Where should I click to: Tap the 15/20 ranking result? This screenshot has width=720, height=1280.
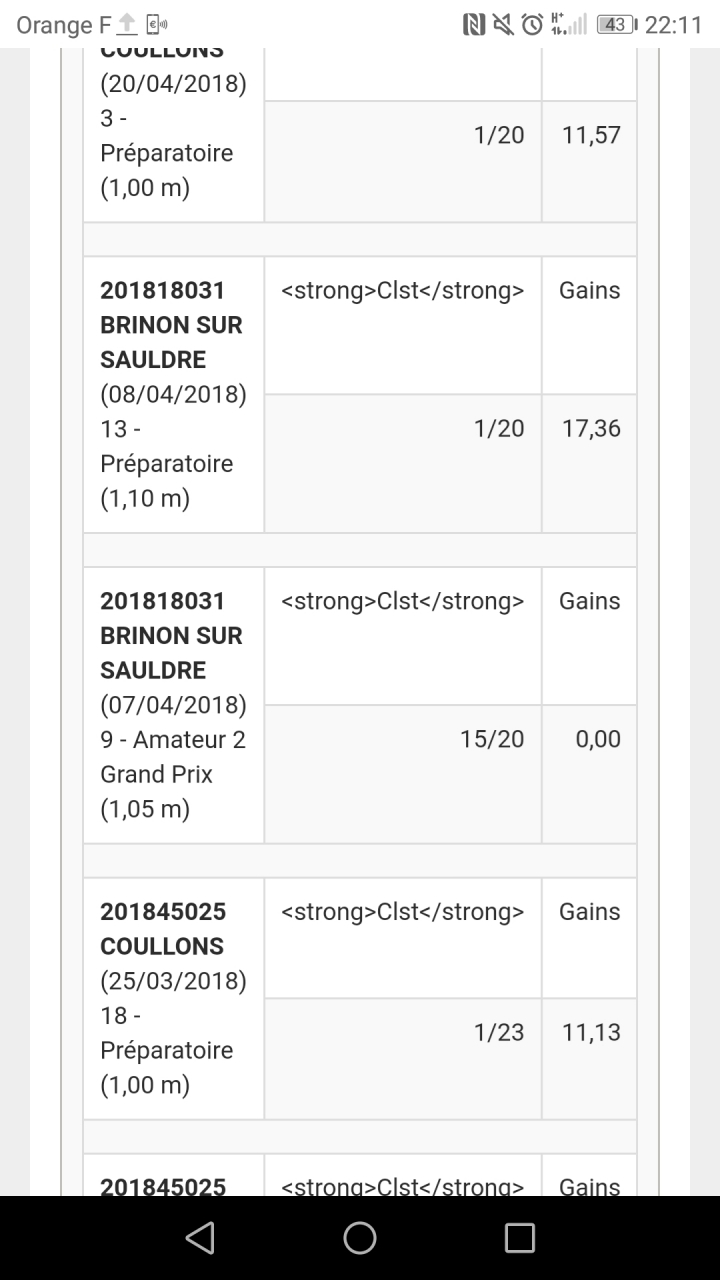click(x=492, y=739)
